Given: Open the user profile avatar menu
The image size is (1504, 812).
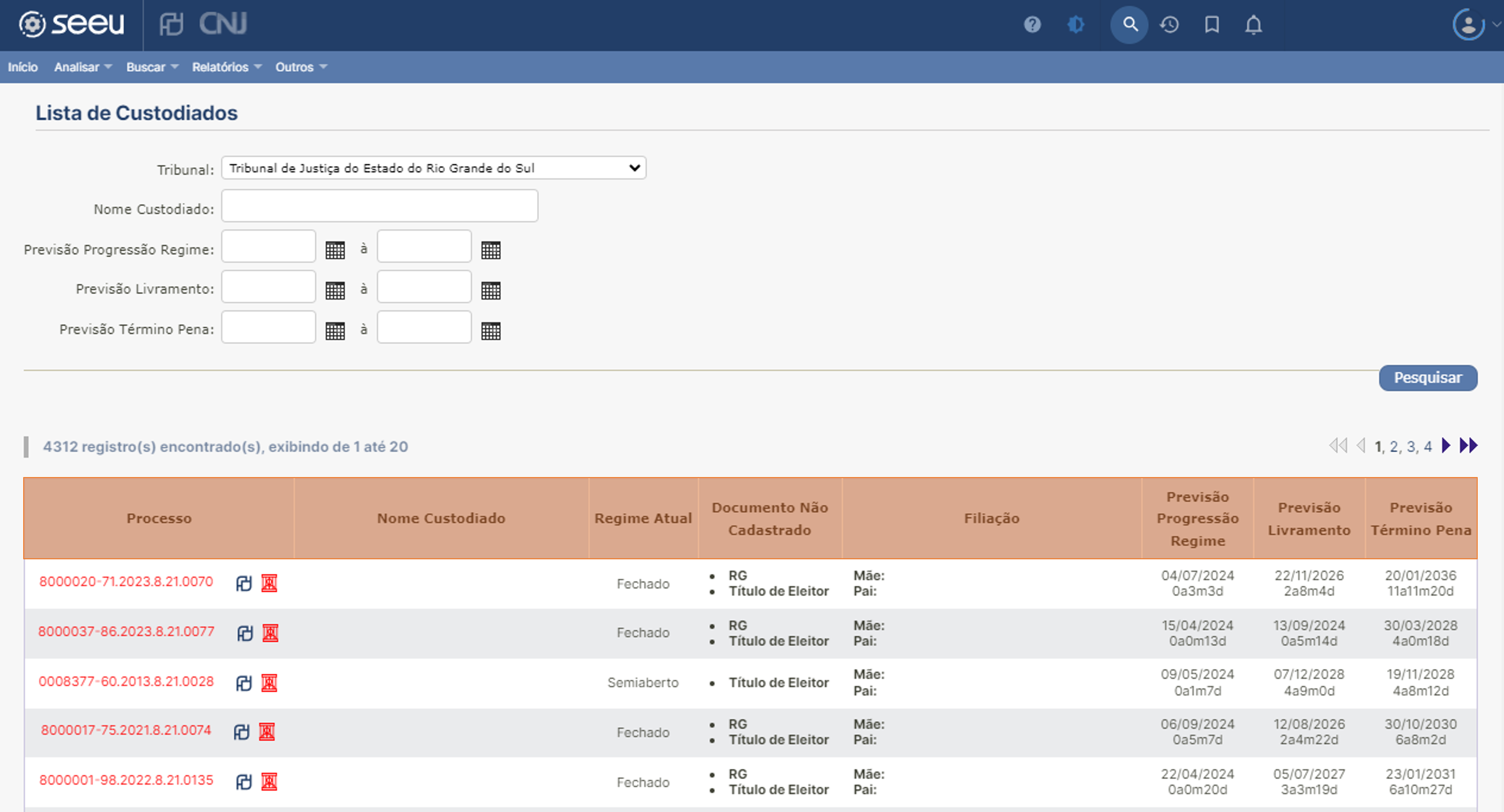Looking at the screenshot, I should click(1469, 25).
